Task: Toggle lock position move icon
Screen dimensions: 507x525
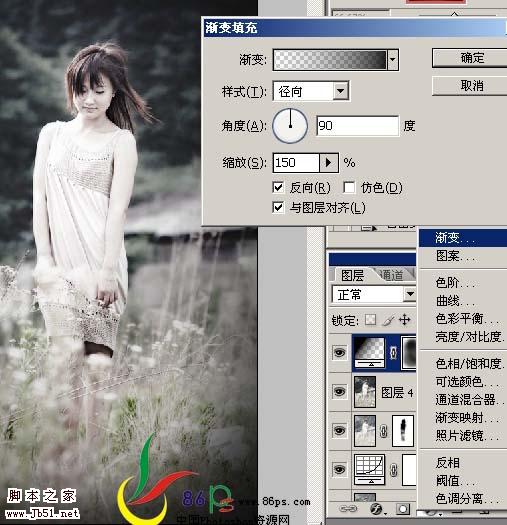Action: pos(405,320)
